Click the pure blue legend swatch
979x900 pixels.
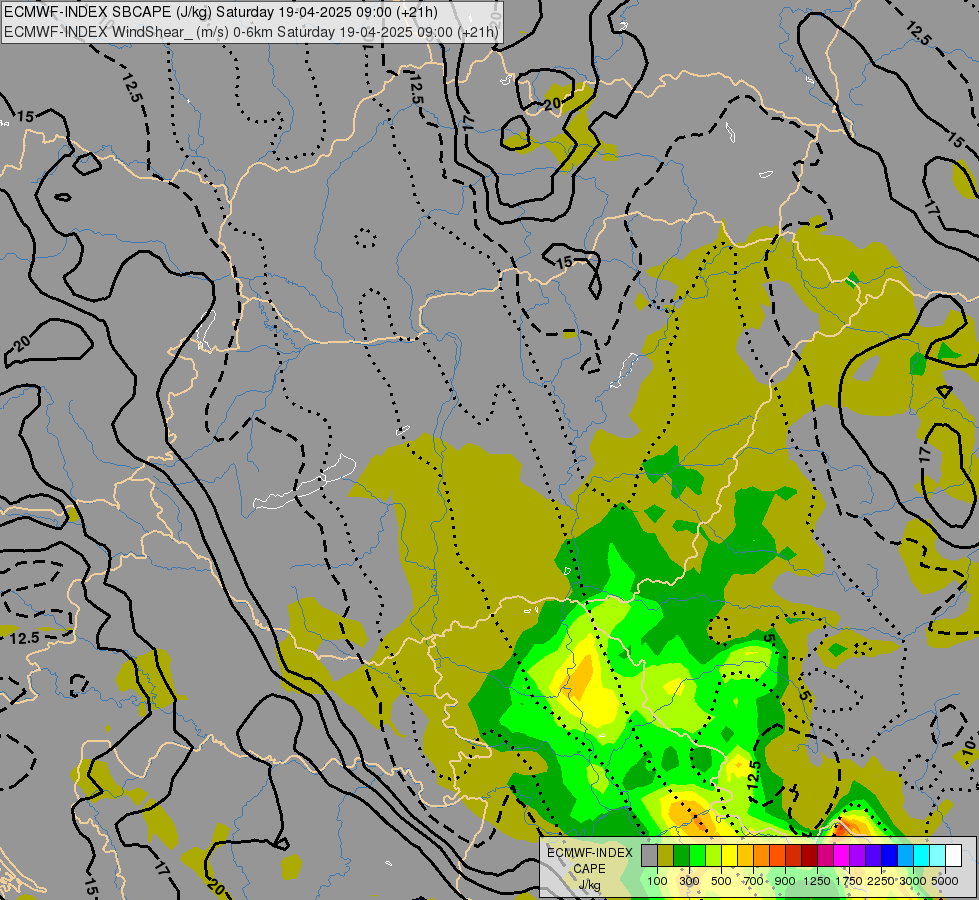pyautogui.click(x=890, y=855)
